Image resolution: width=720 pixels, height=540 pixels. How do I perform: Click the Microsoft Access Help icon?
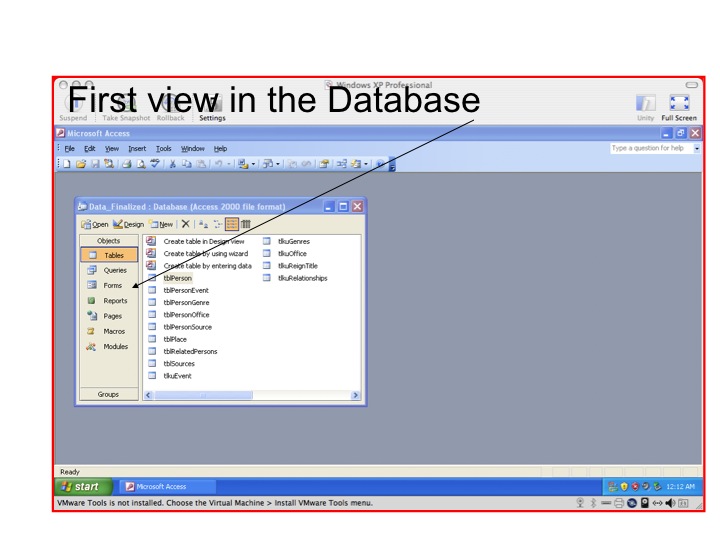click(380, 164)
